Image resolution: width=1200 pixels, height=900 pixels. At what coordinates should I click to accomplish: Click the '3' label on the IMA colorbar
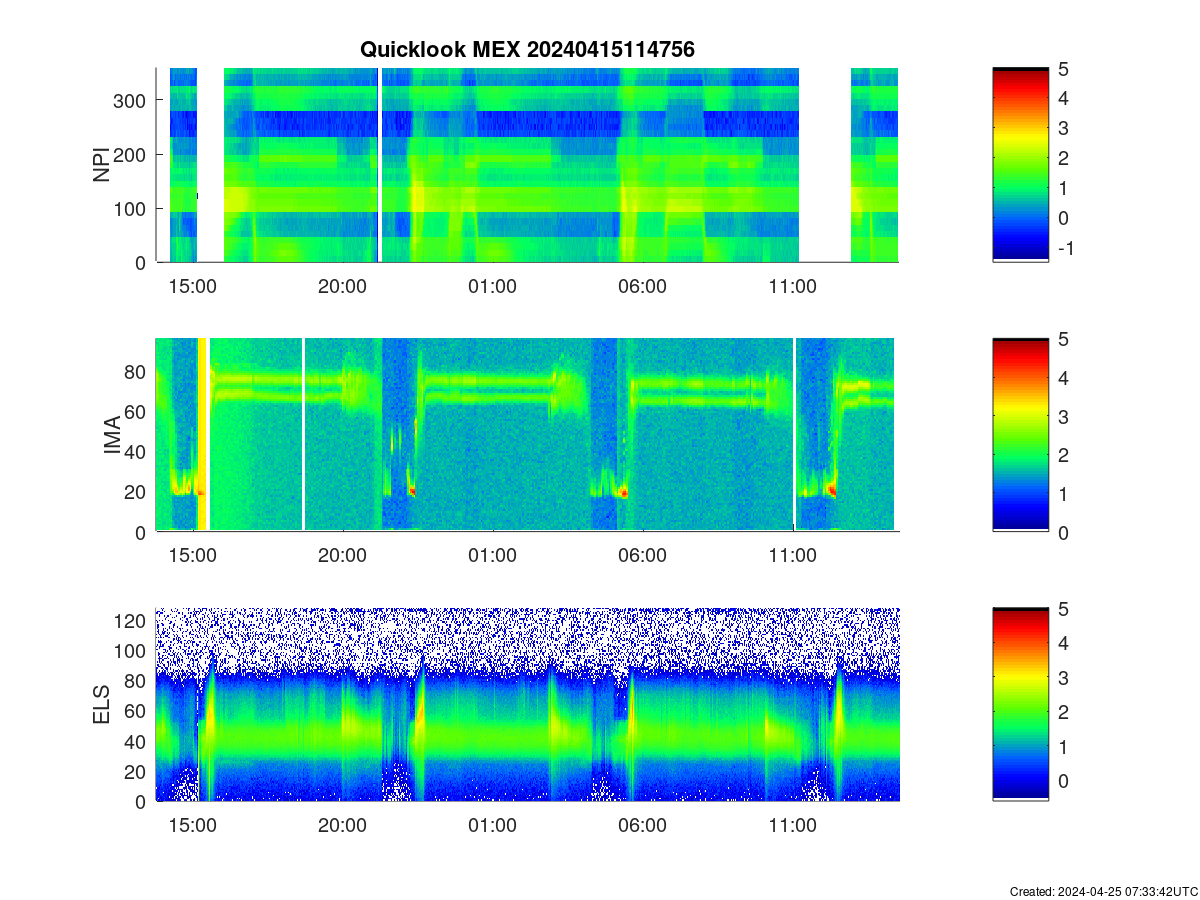pyautogui.click(x=1062, y=416)
